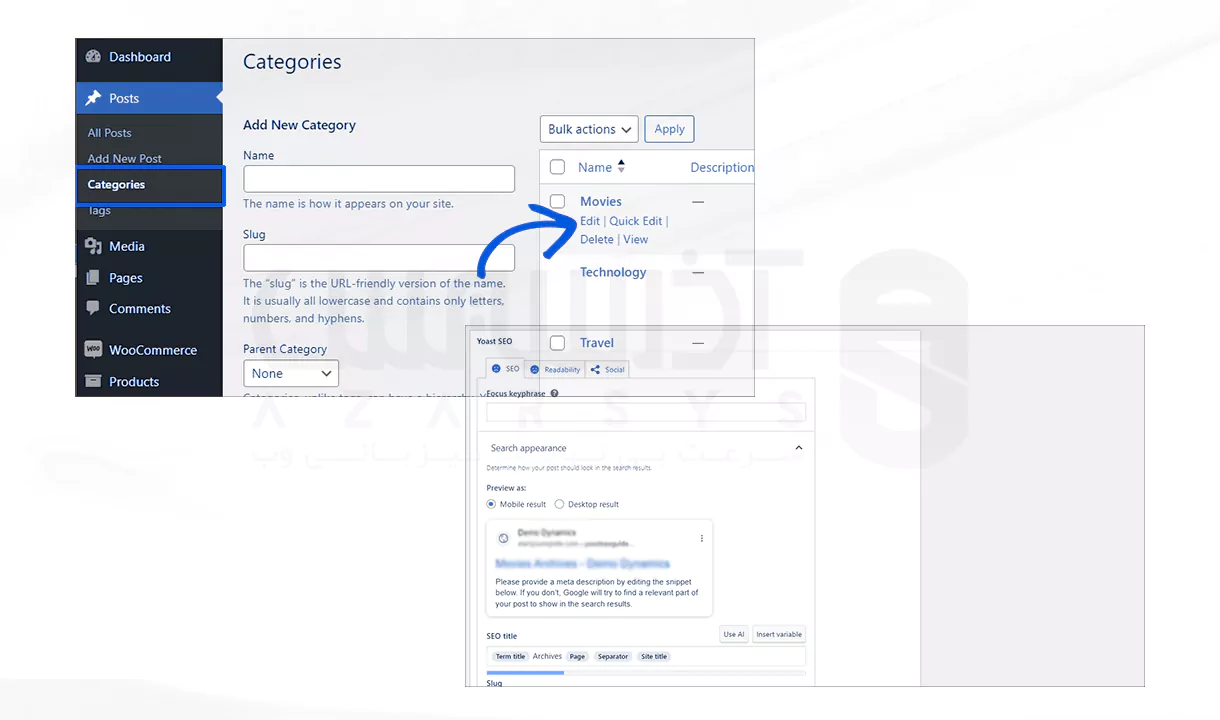1220x720 pixels.
Task: Click the category Name input field
Action: point(379,179)
